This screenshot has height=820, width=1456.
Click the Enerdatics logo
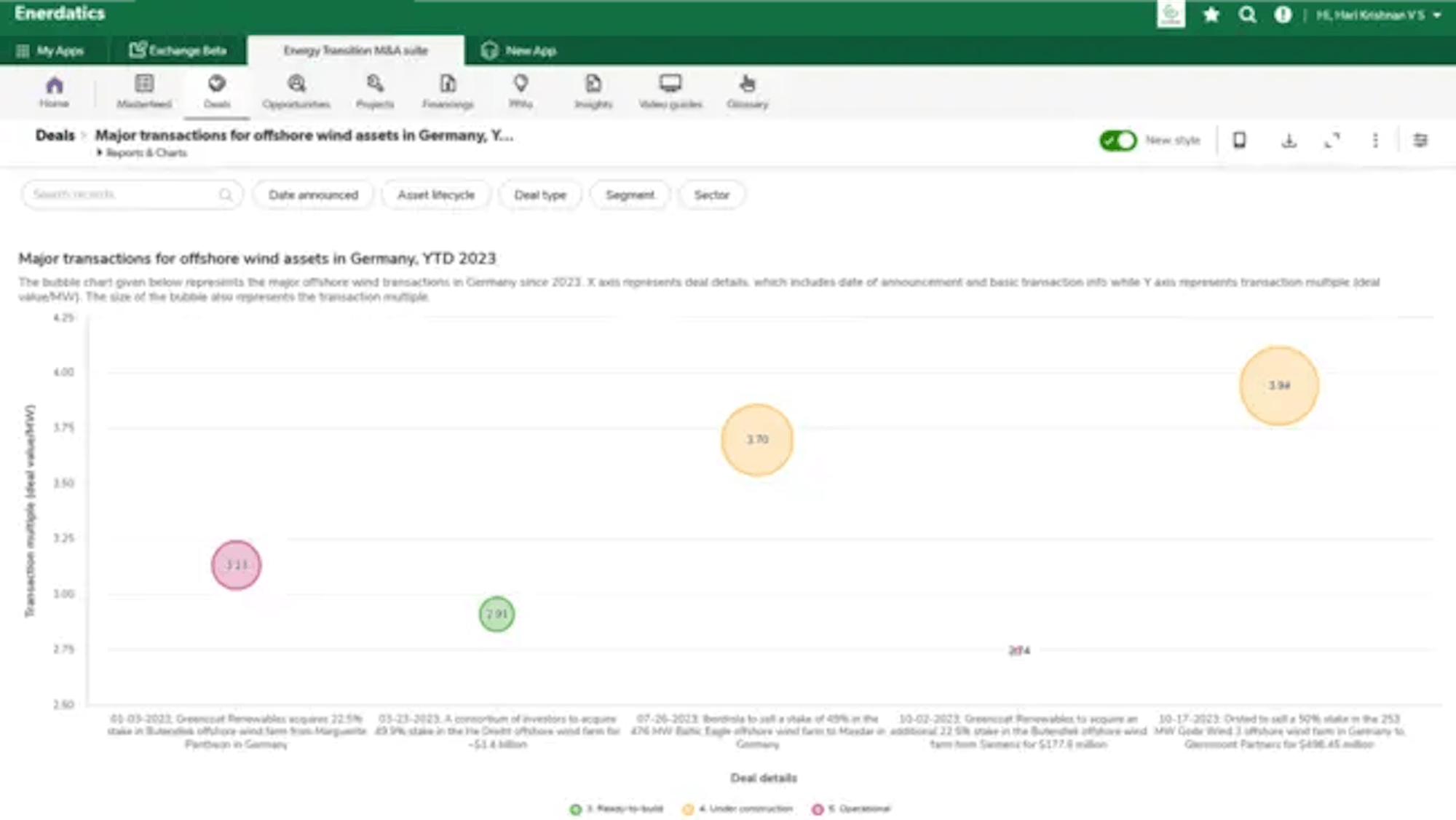click(x=60, y=13)
